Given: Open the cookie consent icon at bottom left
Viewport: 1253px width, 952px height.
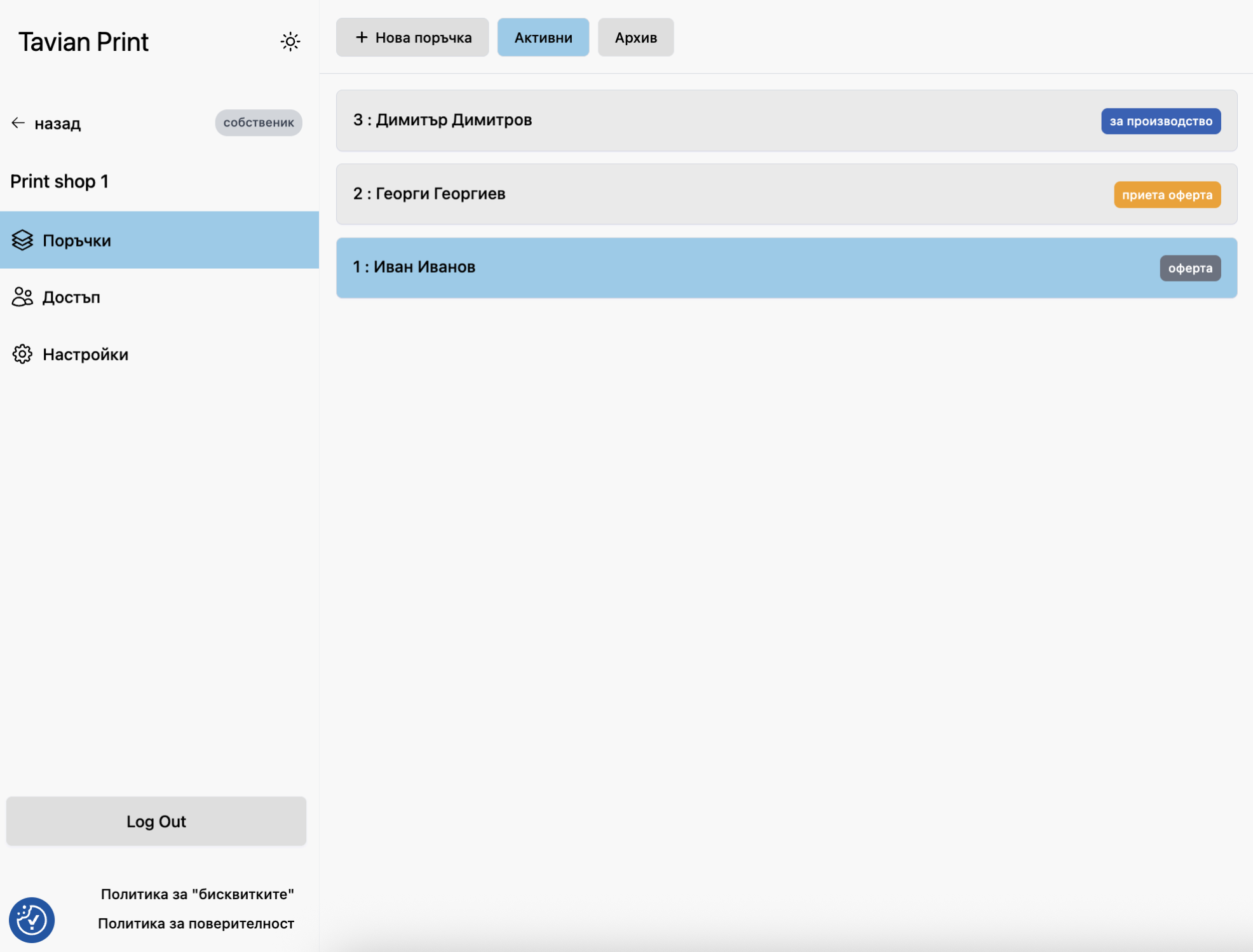Looking at the screenshot, I should click(32, 920).
